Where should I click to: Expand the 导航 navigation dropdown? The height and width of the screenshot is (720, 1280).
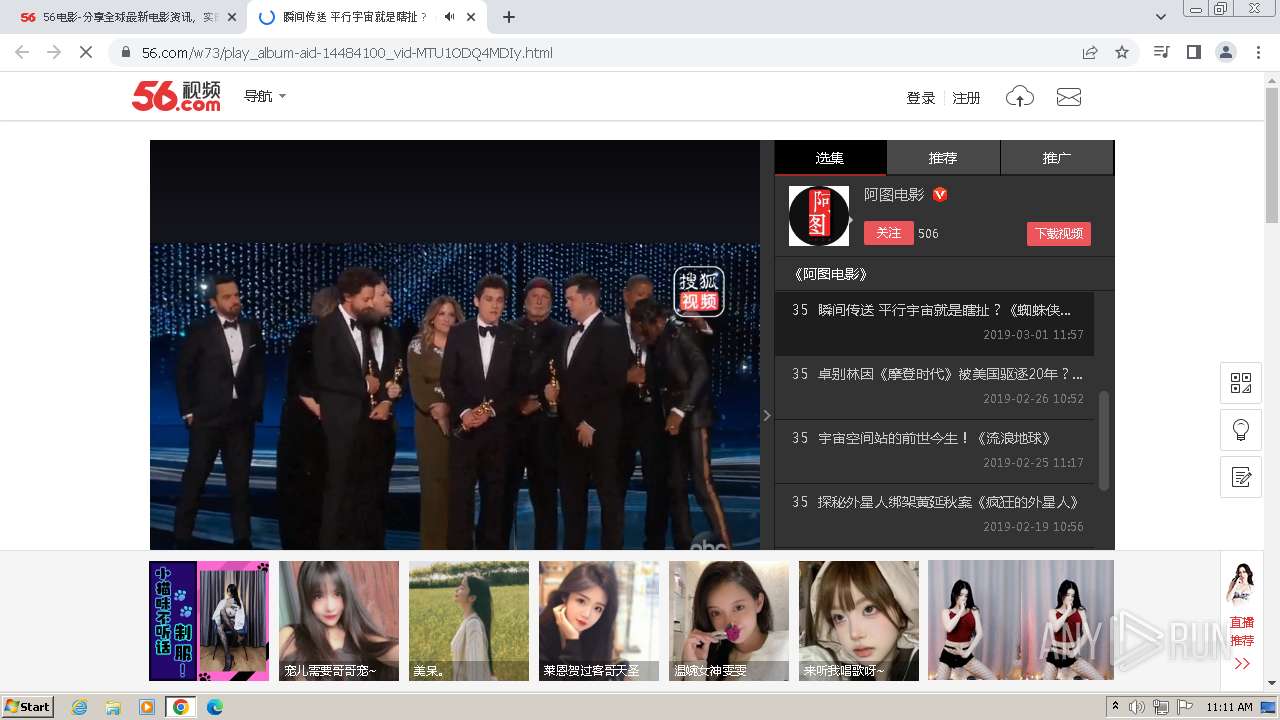265,96
